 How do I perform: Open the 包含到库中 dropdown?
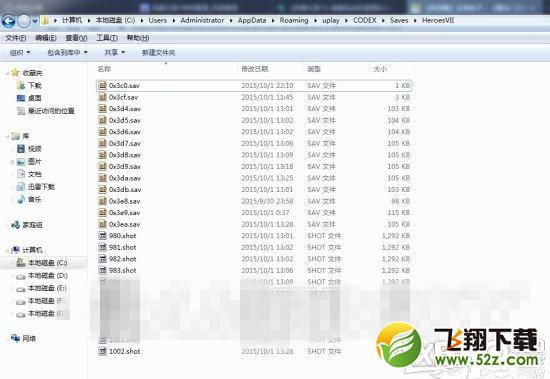67,53
